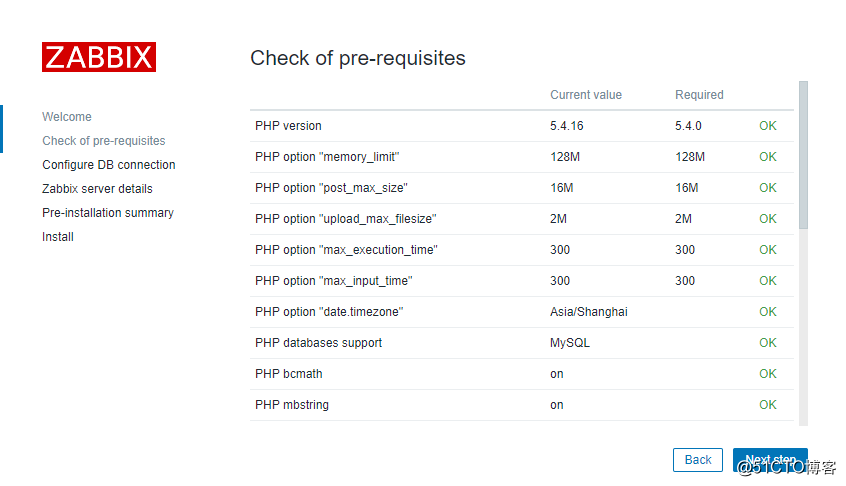846x486 pixels.
Task: Select Check of pre-requisites step
Action: tap(104, 141)
